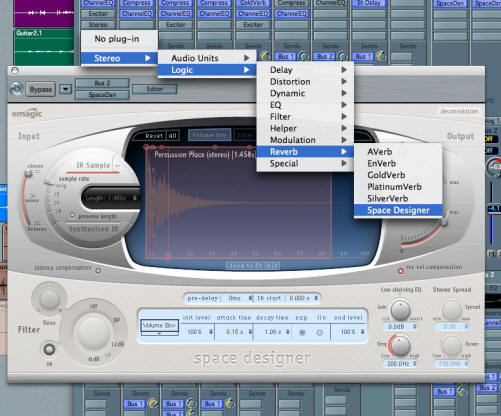Select lin decay curve
This screenshot has width=501, height=416.
click(x=320, y=332)
